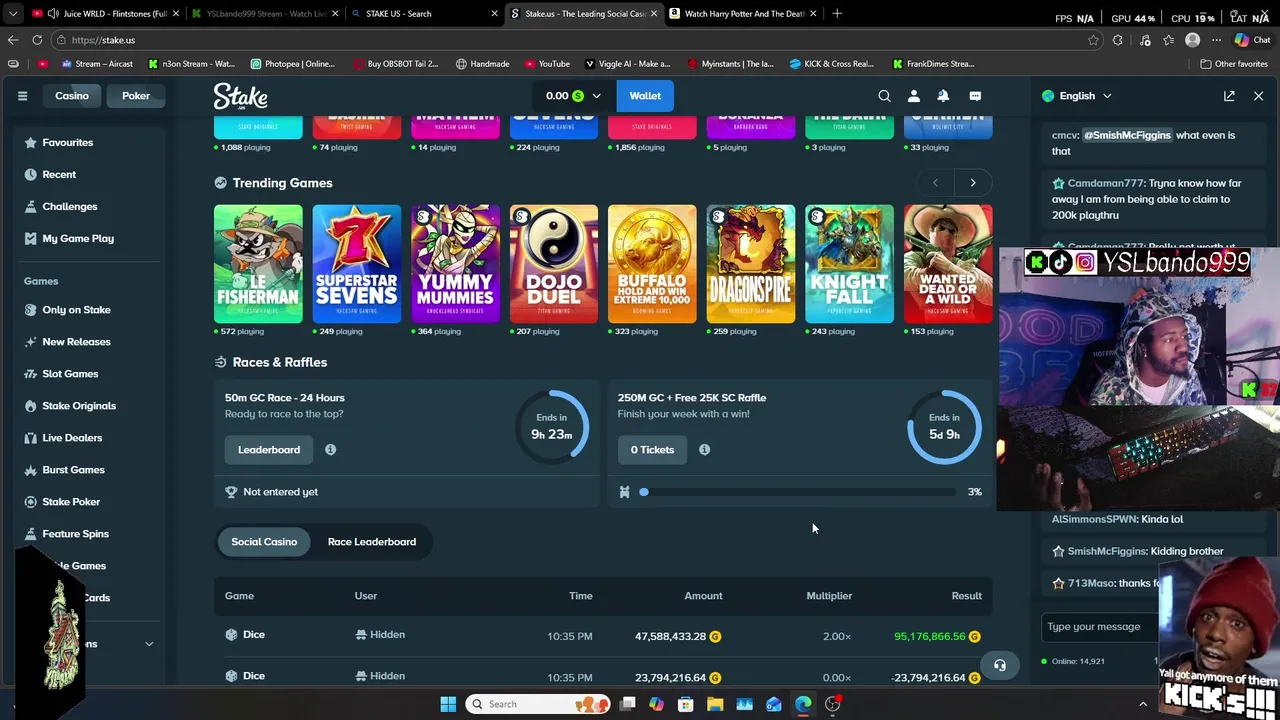Click the Stake logo
Viewport: 1280px width, 720px height.
tap(240, 96)
